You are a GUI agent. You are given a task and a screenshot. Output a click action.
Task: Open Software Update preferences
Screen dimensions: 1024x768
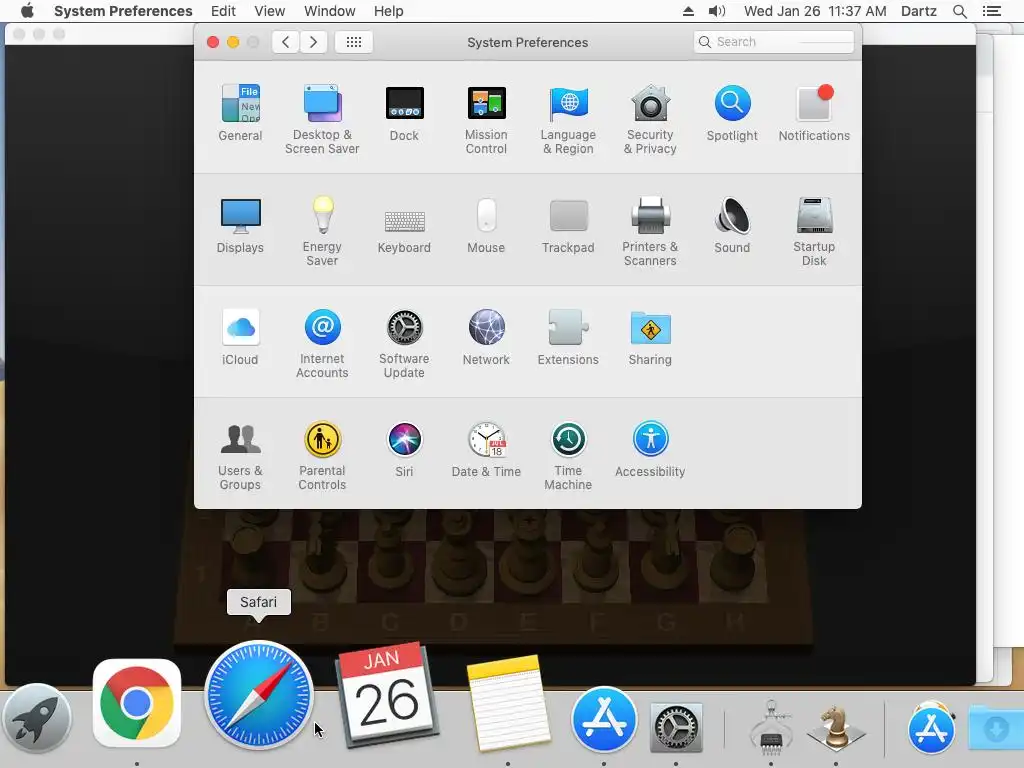coord(404,344)
